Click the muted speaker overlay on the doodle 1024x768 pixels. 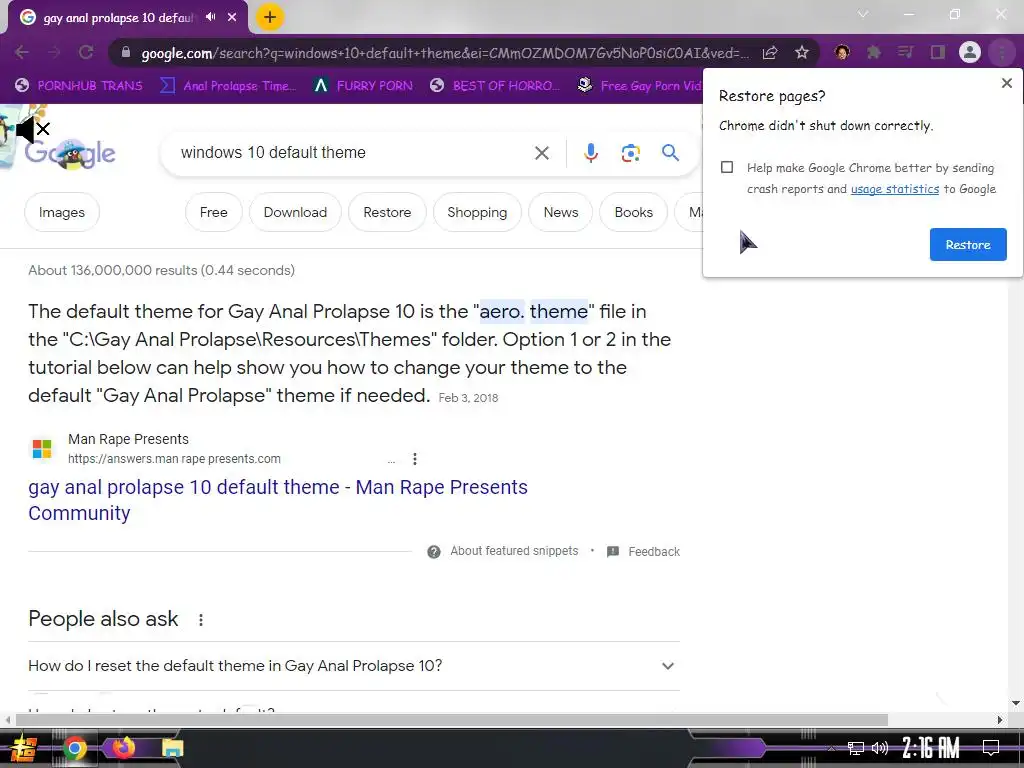pos(33,129)
